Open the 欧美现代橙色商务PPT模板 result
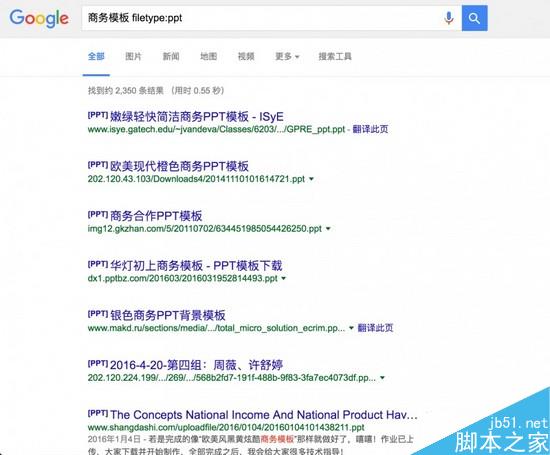550x455 pixels. tap(179, 166)
